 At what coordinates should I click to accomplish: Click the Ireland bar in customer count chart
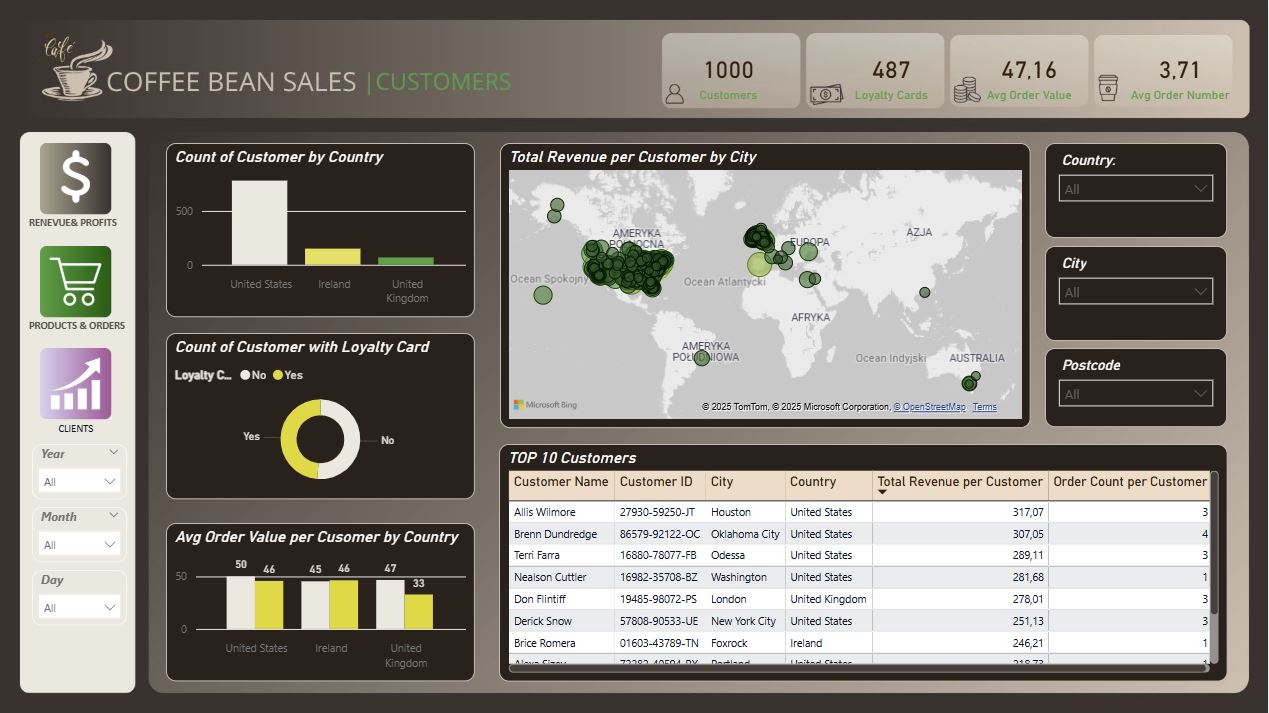click(x=333, y=257)
